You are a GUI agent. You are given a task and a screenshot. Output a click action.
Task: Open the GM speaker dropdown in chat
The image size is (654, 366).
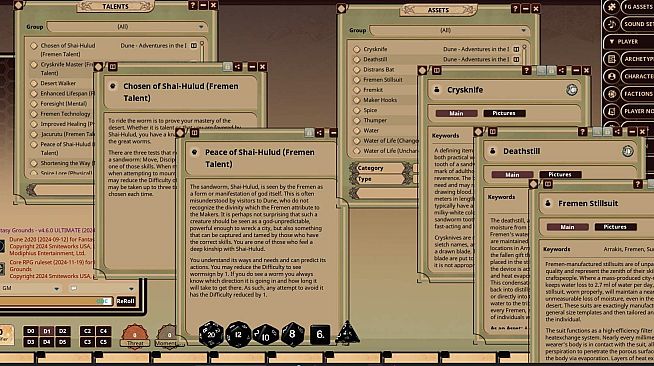click(x=30, y=288)
